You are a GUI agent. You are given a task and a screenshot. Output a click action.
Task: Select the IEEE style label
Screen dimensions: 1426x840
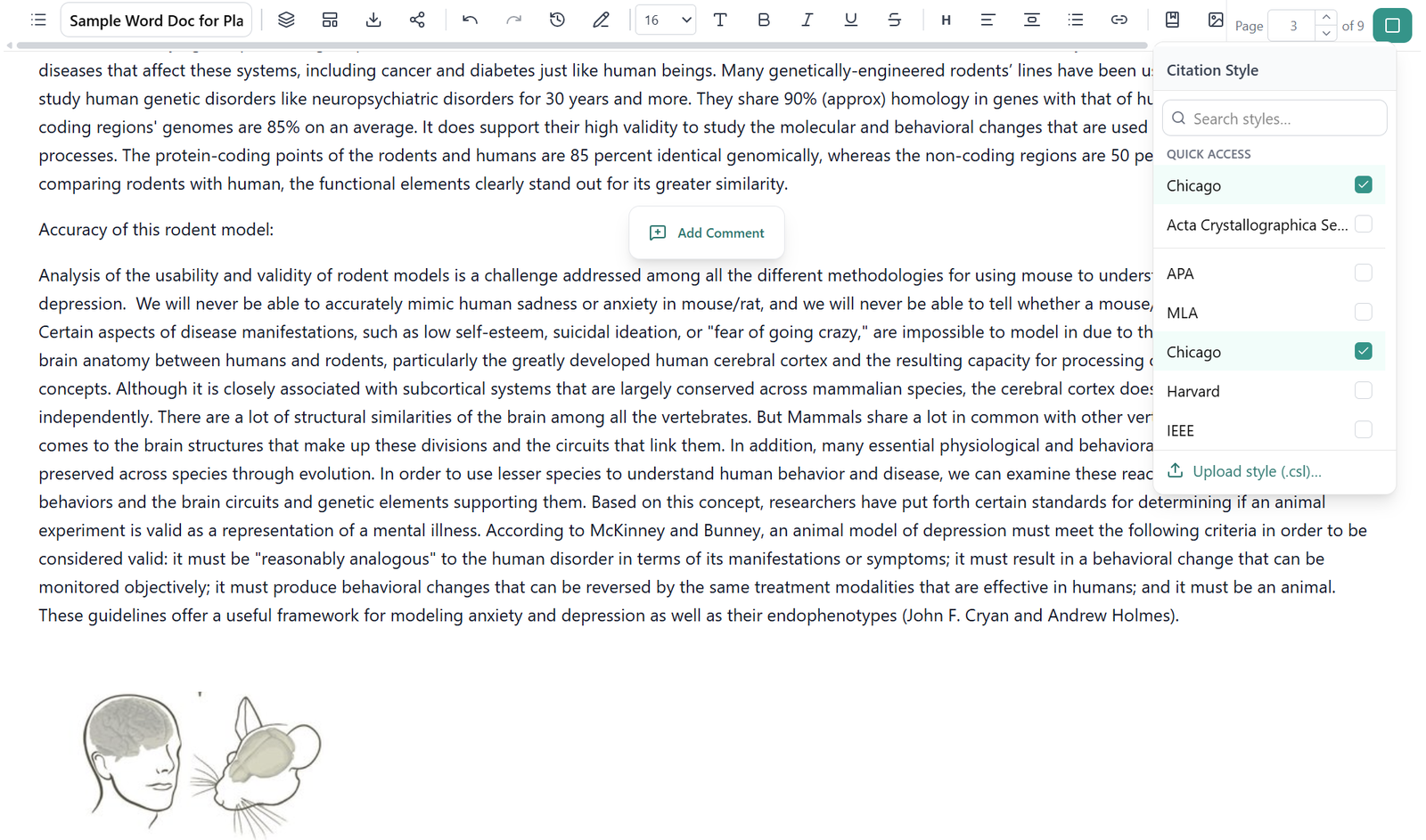point(1180,430)
